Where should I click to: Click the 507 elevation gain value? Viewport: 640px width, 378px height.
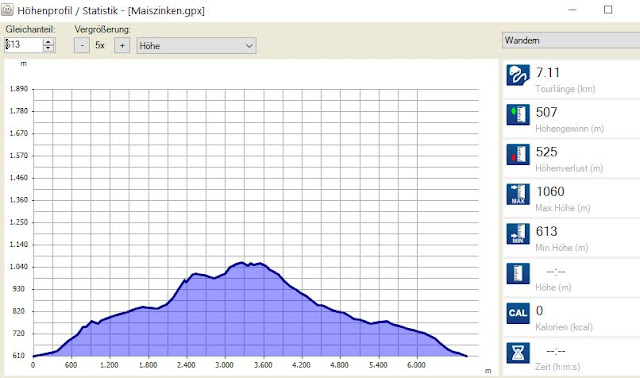[547, 112]
